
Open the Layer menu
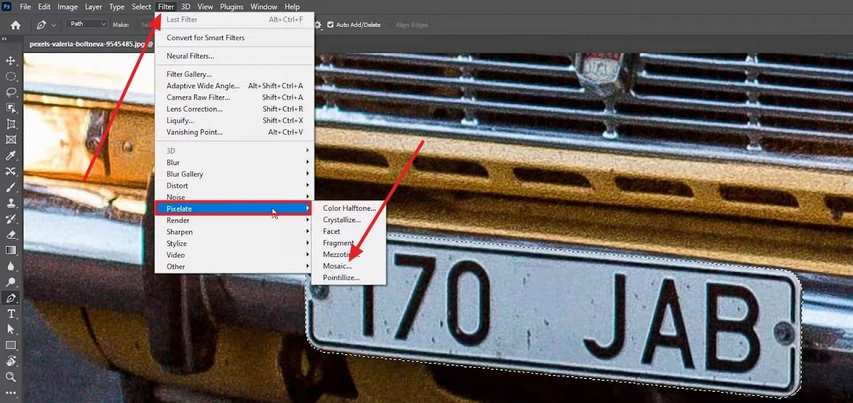[x=92, y=7]
